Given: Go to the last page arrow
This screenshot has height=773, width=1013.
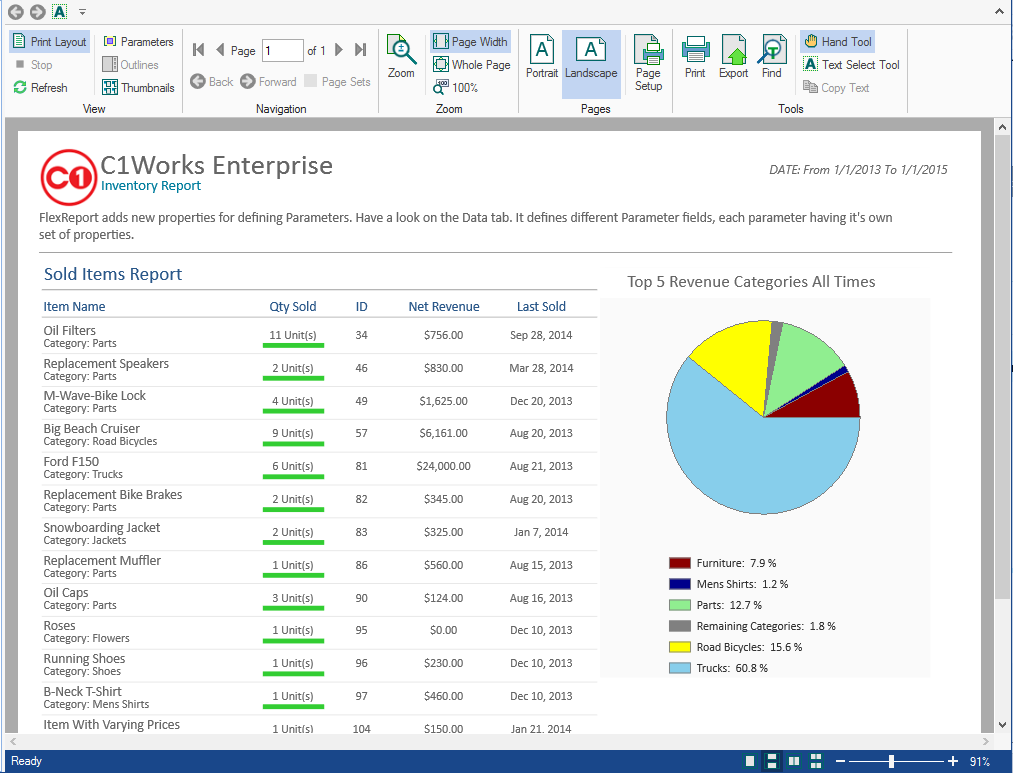Looking at the screenshot, I should 361,50.
